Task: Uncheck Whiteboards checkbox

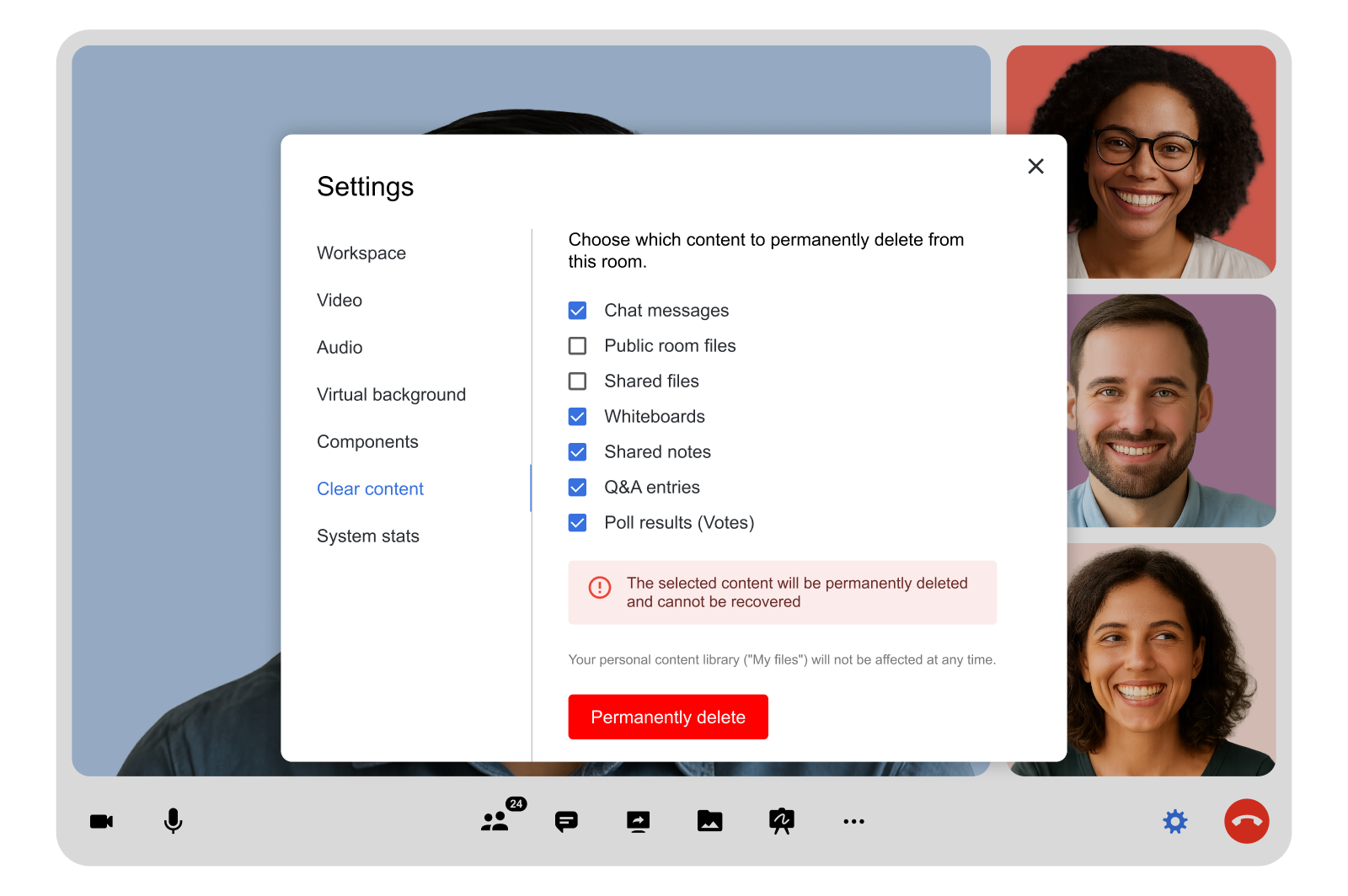Action: [x=577, y=417]
